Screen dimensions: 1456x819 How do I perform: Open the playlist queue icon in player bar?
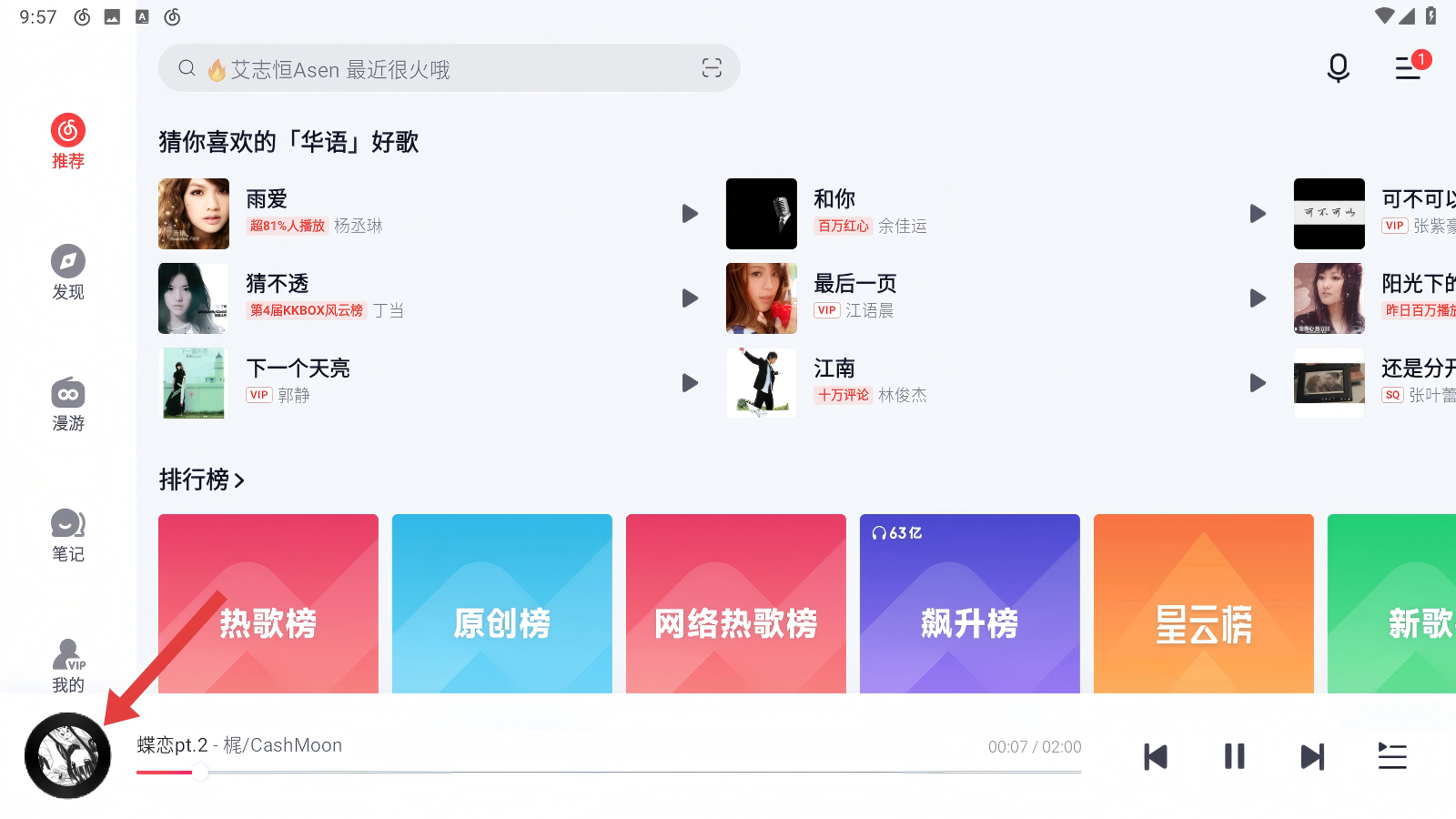(1392, 756)
